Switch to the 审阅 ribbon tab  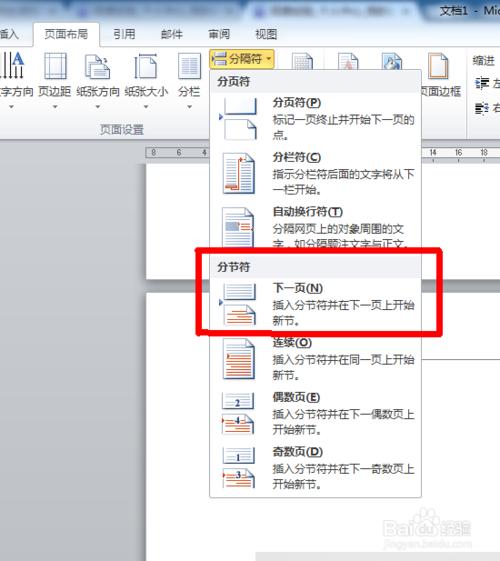(219, 34)
